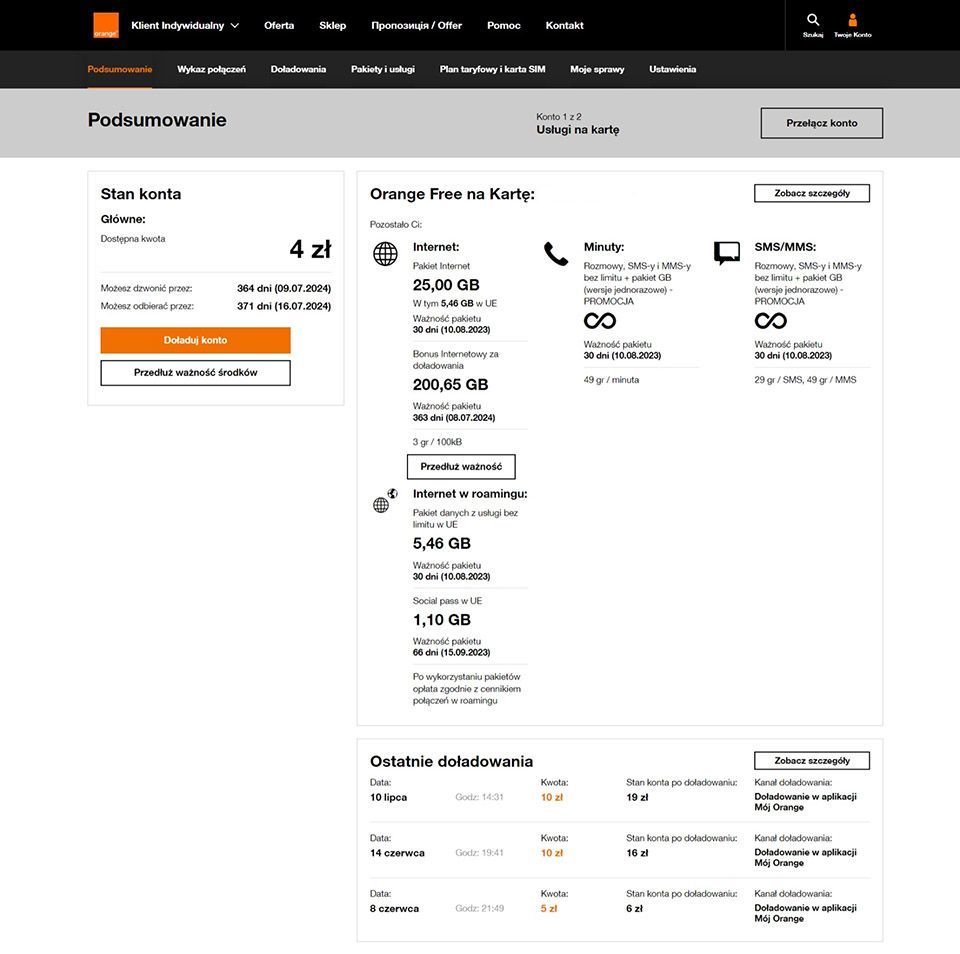Open search with the magnifier icon
The width and height of the screenshot is (960, 954).
tap(813, 20)
